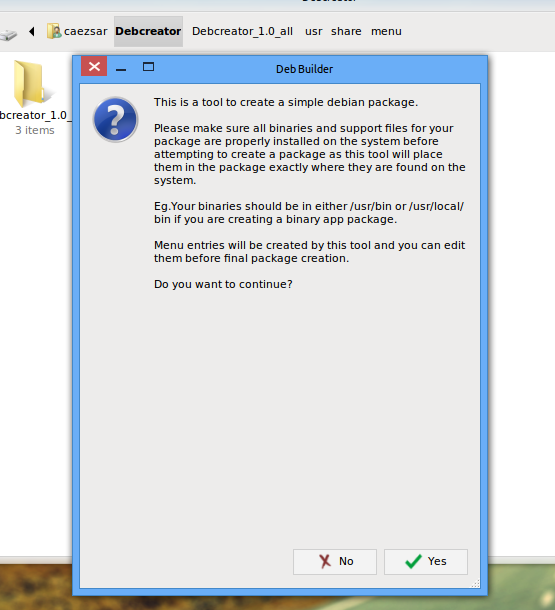The image size is (555, 610).
Task: Minimize the Deb Builder window
Action: coord(121,69)
